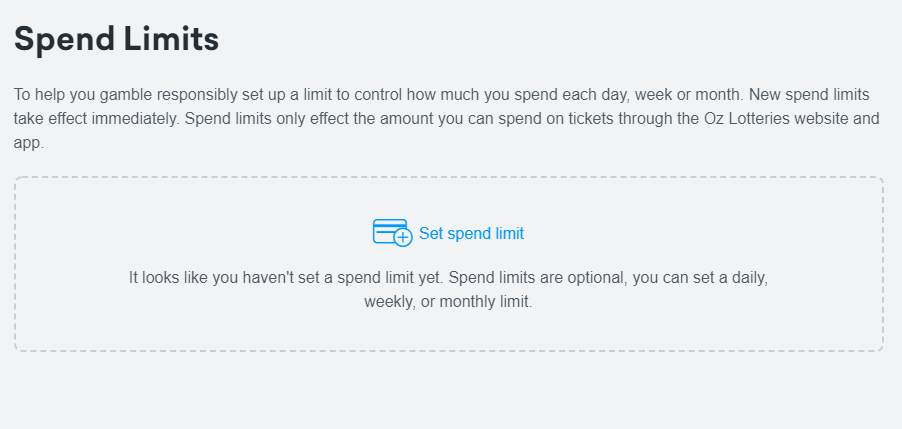Viewport: 902px width, 429px height.
Task: Click the word app ending the description
Action: point(28,143)
